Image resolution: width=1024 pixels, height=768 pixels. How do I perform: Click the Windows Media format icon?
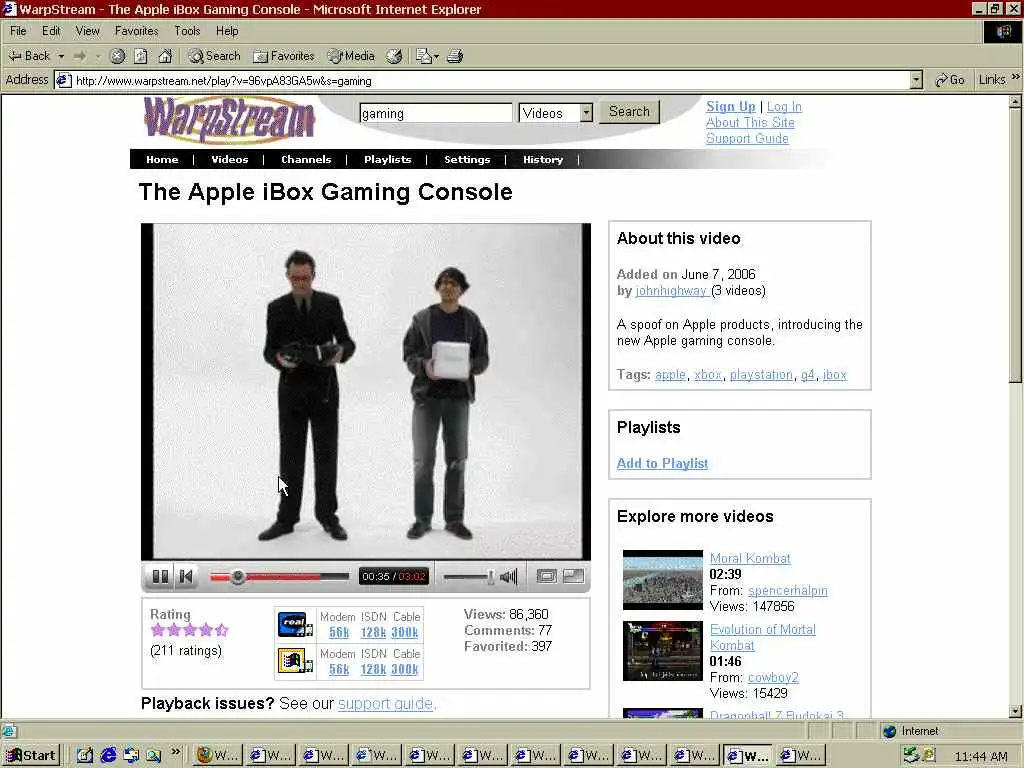coord(295,661)
